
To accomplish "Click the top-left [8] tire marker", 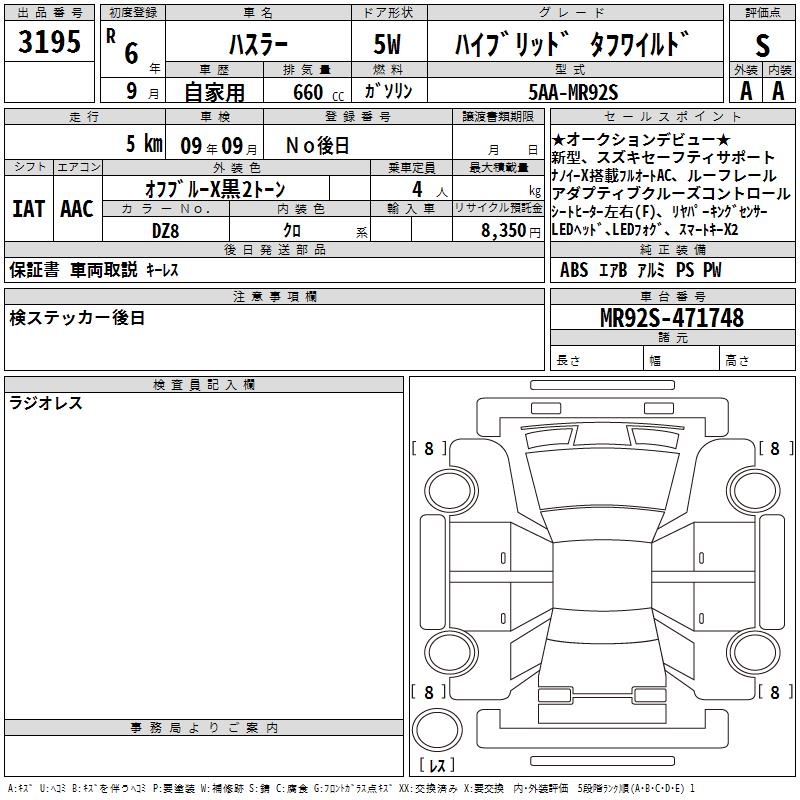I will (428, 449).
